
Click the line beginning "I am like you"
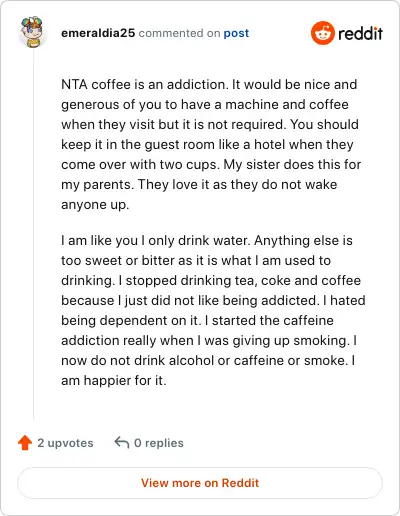click(x=207, y=240)
